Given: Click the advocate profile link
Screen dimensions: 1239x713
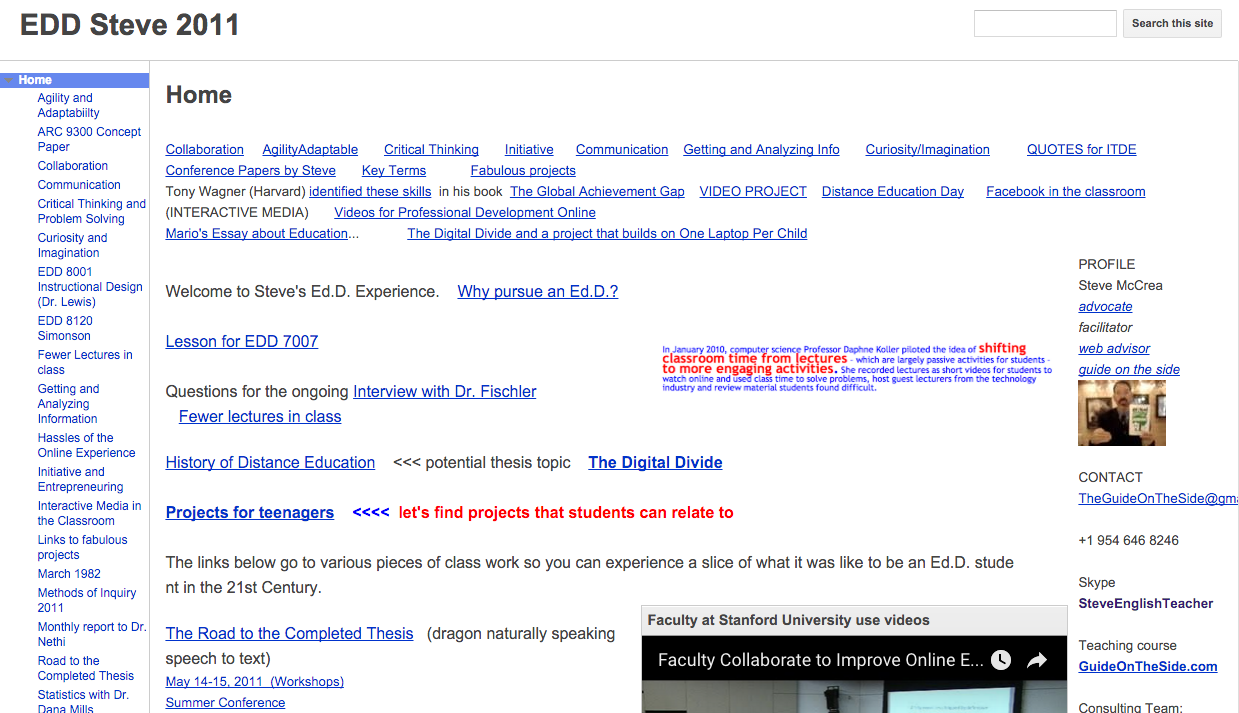Looking at the screenshot, I should (x=1105, y=307).
